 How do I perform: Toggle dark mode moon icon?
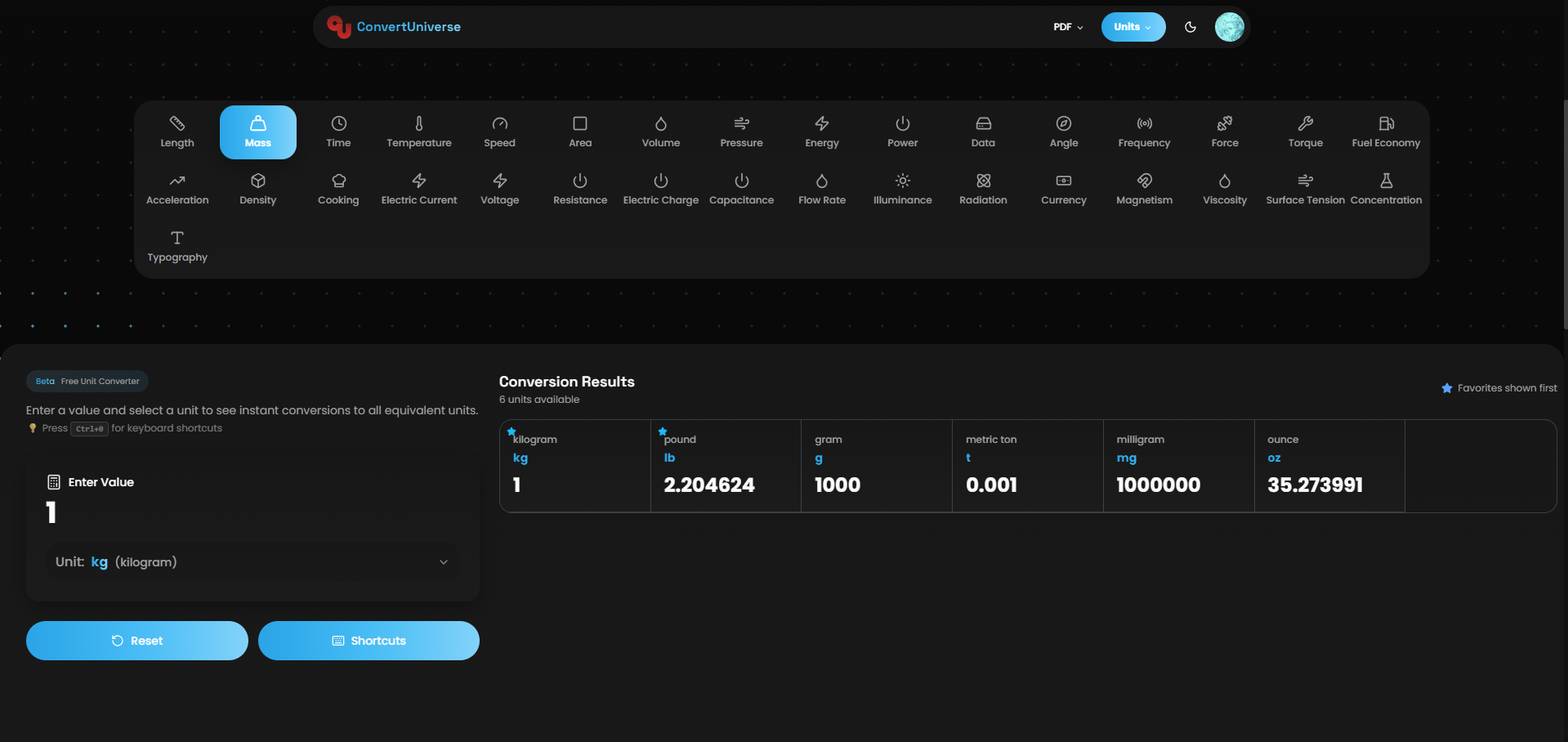click(1191, 27)
